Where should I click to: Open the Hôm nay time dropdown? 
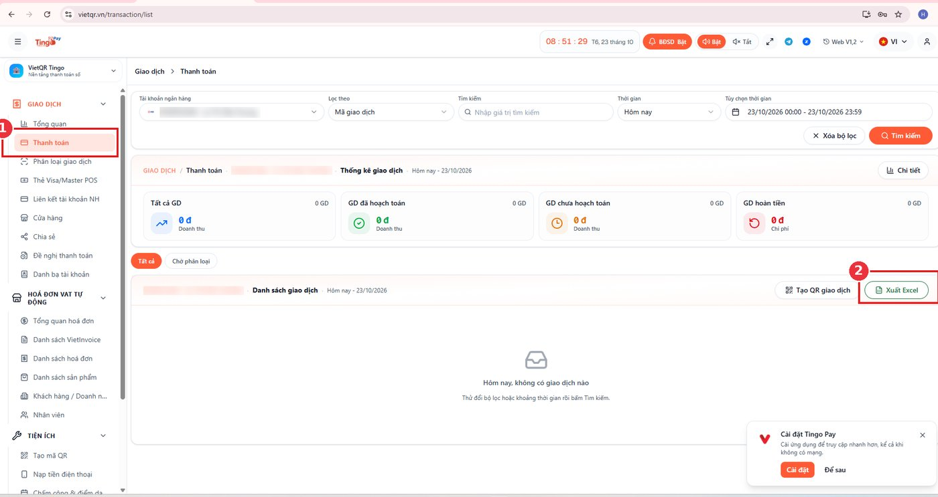[668, 112]
